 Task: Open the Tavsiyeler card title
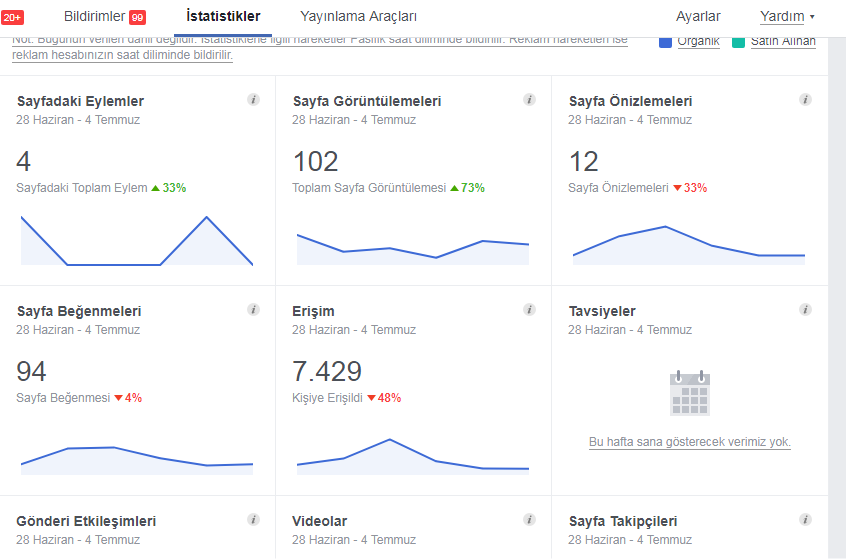point(602,311)
